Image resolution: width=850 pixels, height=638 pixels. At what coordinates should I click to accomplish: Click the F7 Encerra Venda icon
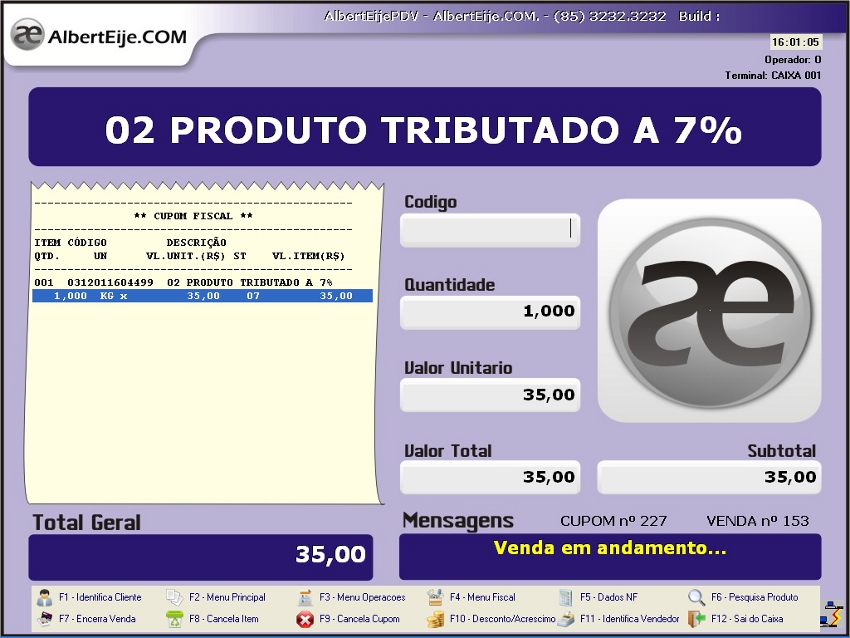pos(44,618)
